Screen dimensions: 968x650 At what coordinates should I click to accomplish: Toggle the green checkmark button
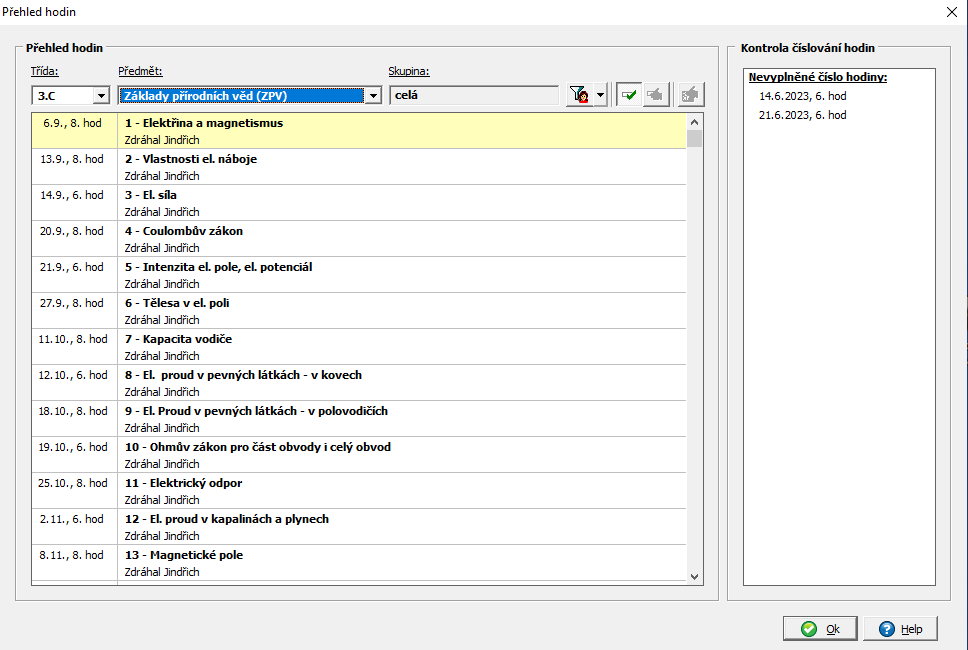click(628, 95)
